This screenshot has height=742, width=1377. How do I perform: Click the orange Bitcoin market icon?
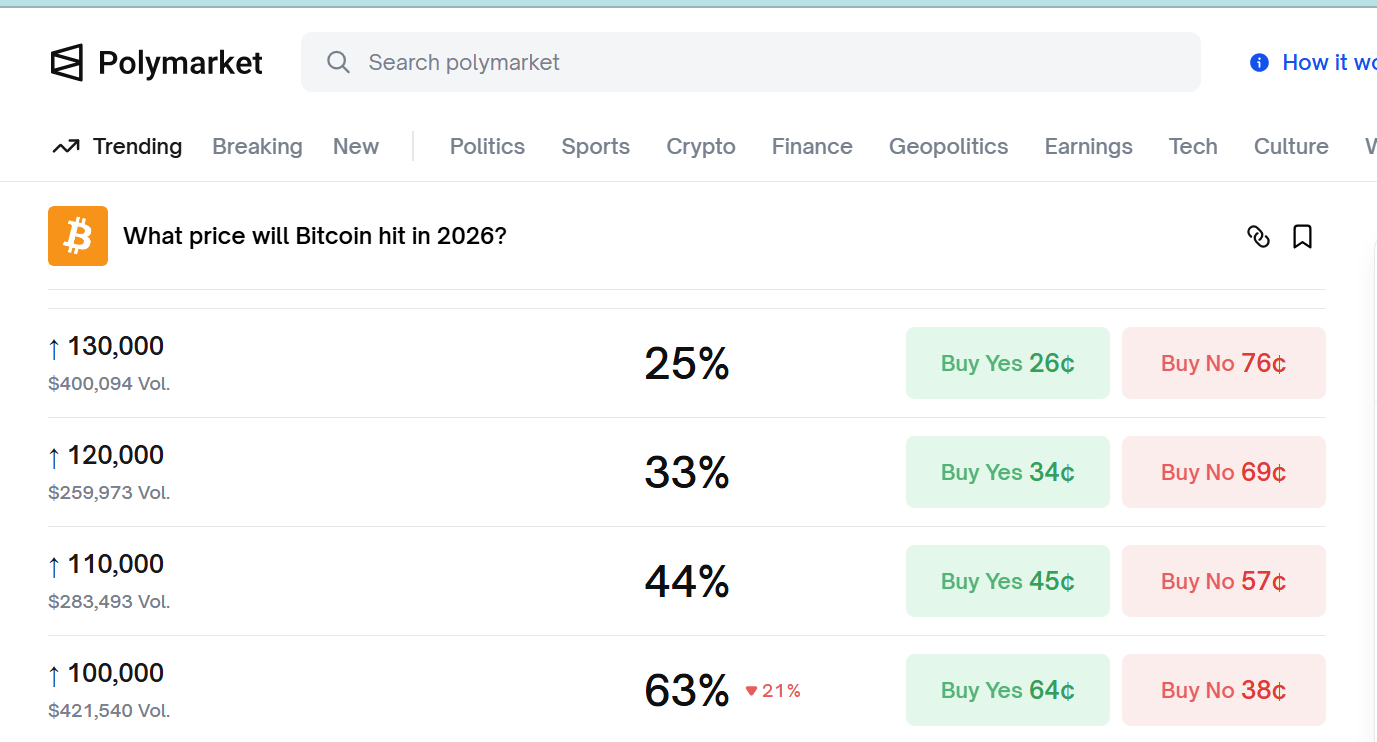click(x=78, y=236)
